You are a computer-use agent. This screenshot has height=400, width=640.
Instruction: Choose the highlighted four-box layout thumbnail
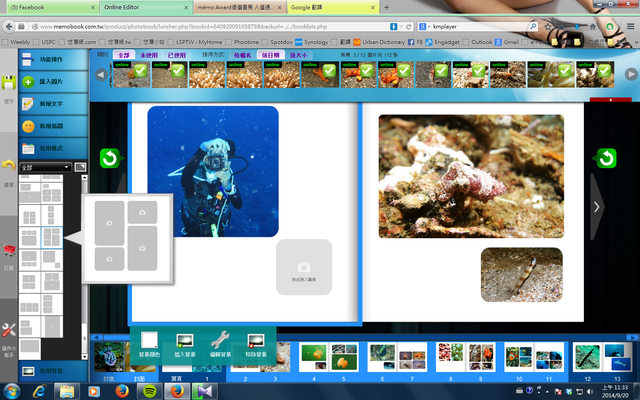coord(51,238)
